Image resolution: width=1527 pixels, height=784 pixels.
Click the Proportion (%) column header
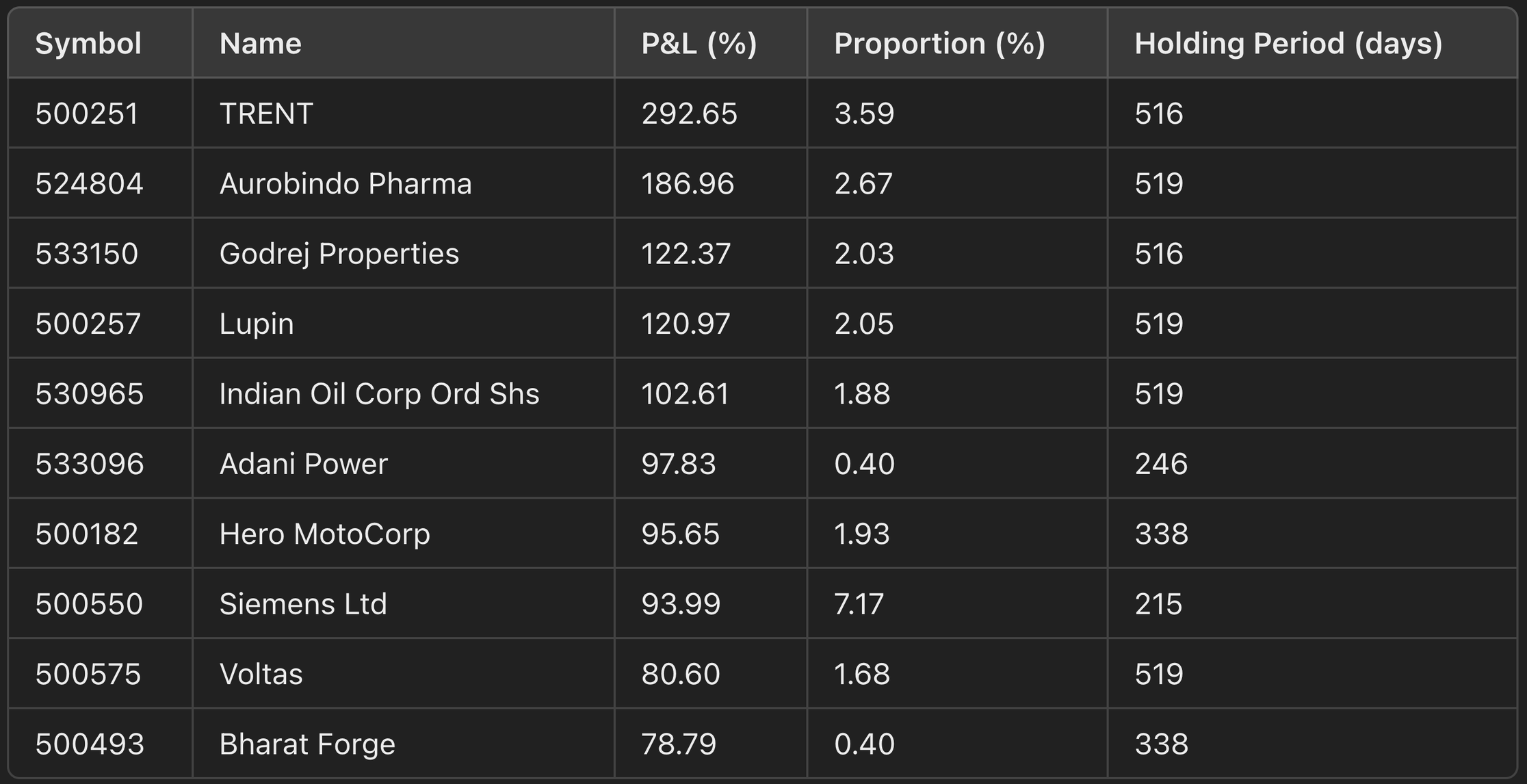pyautogui.click(x=939, y=44)
